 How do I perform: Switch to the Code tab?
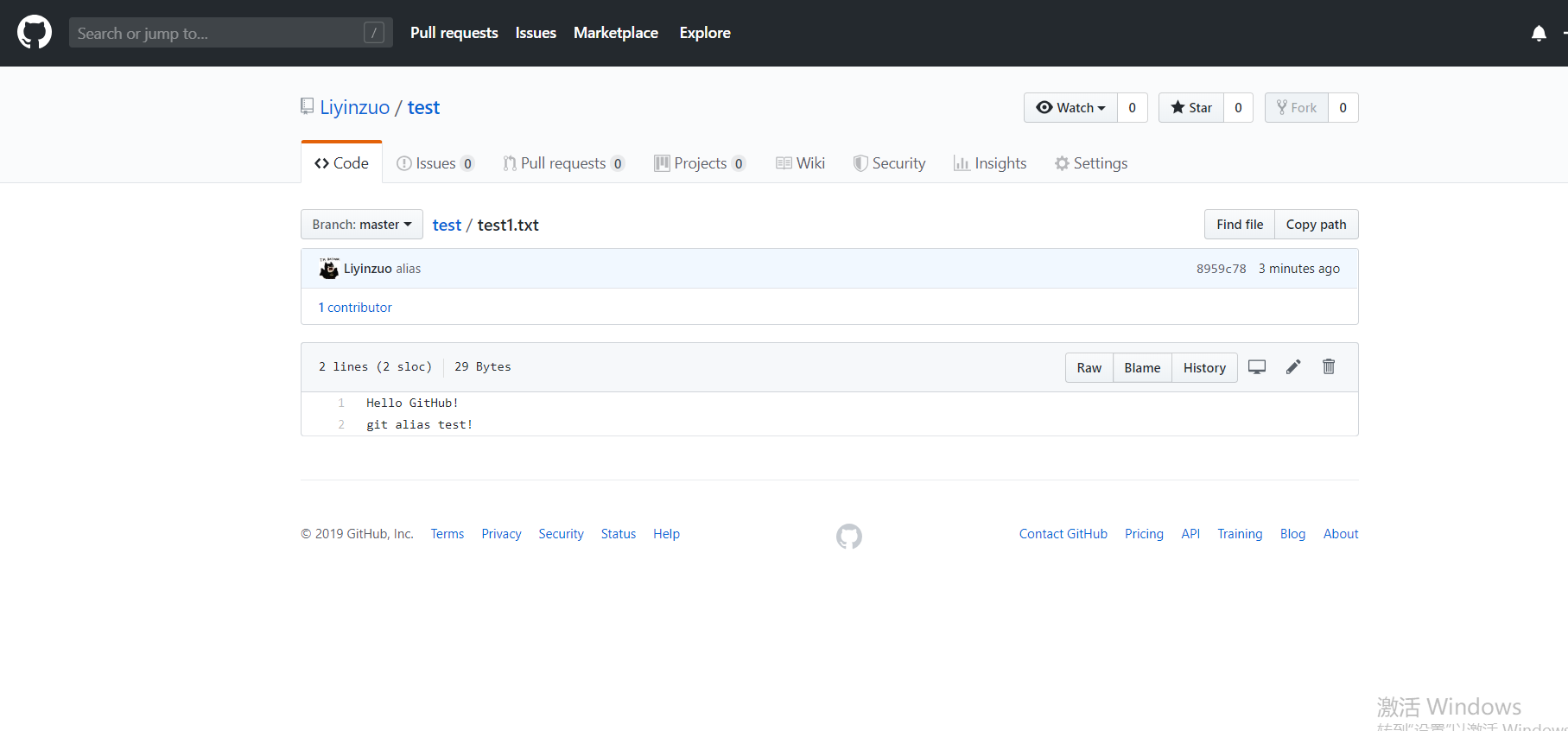[x=341, y=163]
